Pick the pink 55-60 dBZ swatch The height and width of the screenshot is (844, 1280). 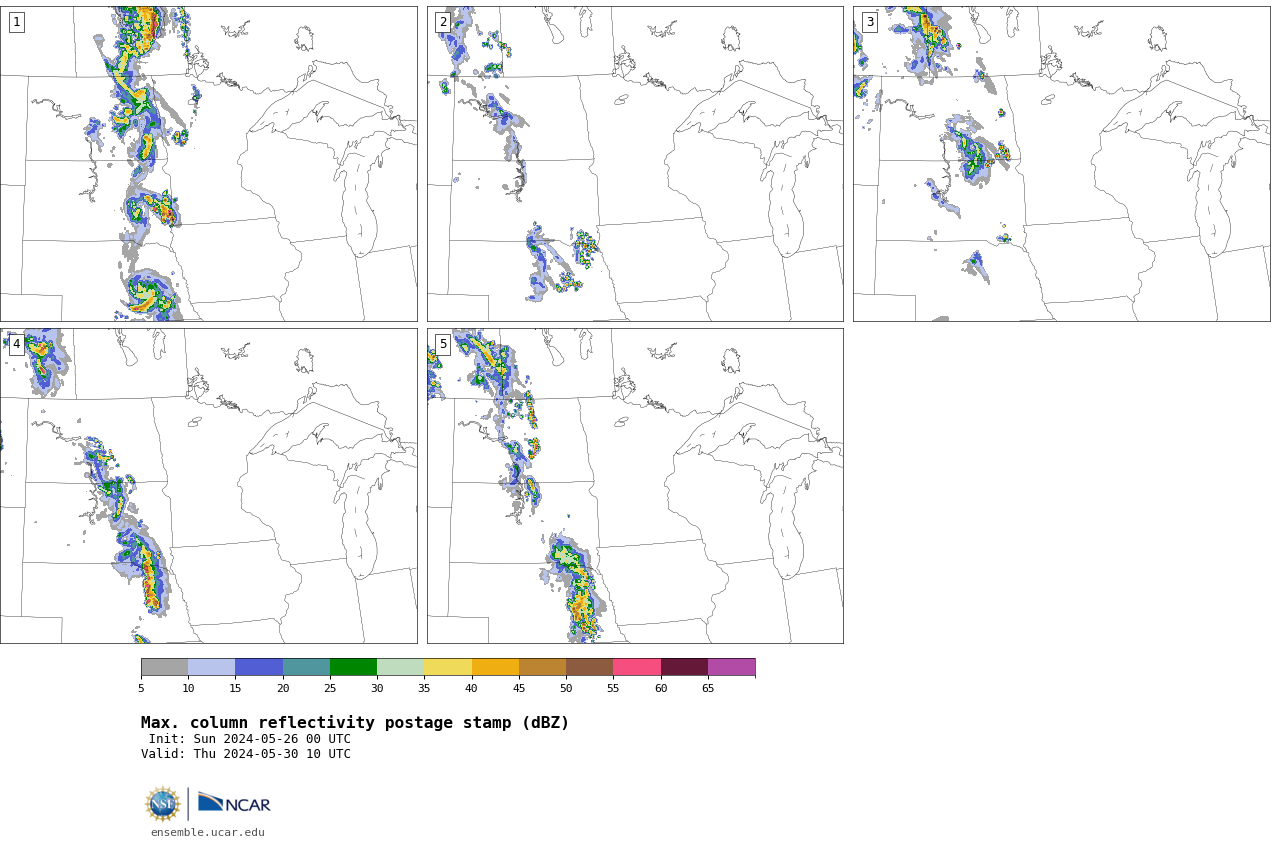637,667
